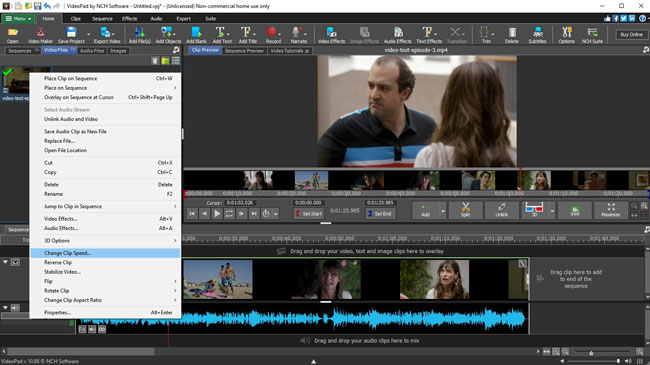Viewport: 650px width, 365px height.
Task: Toggle video track visibility eye icon
Action: pyautogui.click(x=15, y=262)
